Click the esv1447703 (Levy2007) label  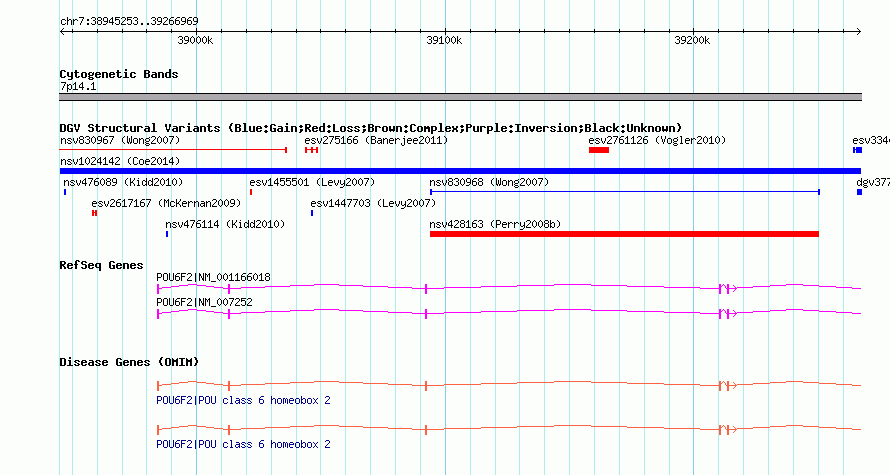pos(373,203)
